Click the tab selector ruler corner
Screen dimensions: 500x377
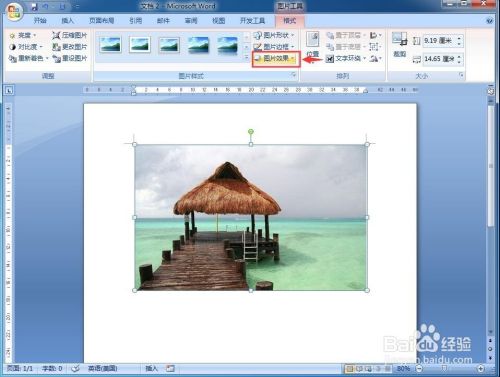point(9,90)
